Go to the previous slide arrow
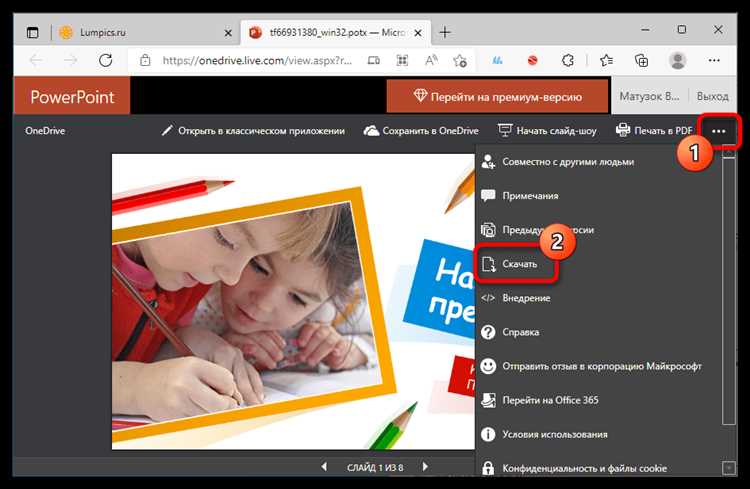750x489 pixels. [x=323, y=467]
